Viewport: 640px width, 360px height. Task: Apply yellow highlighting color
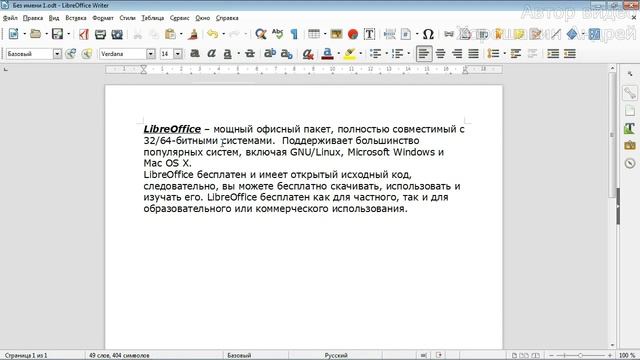[349, 54]
